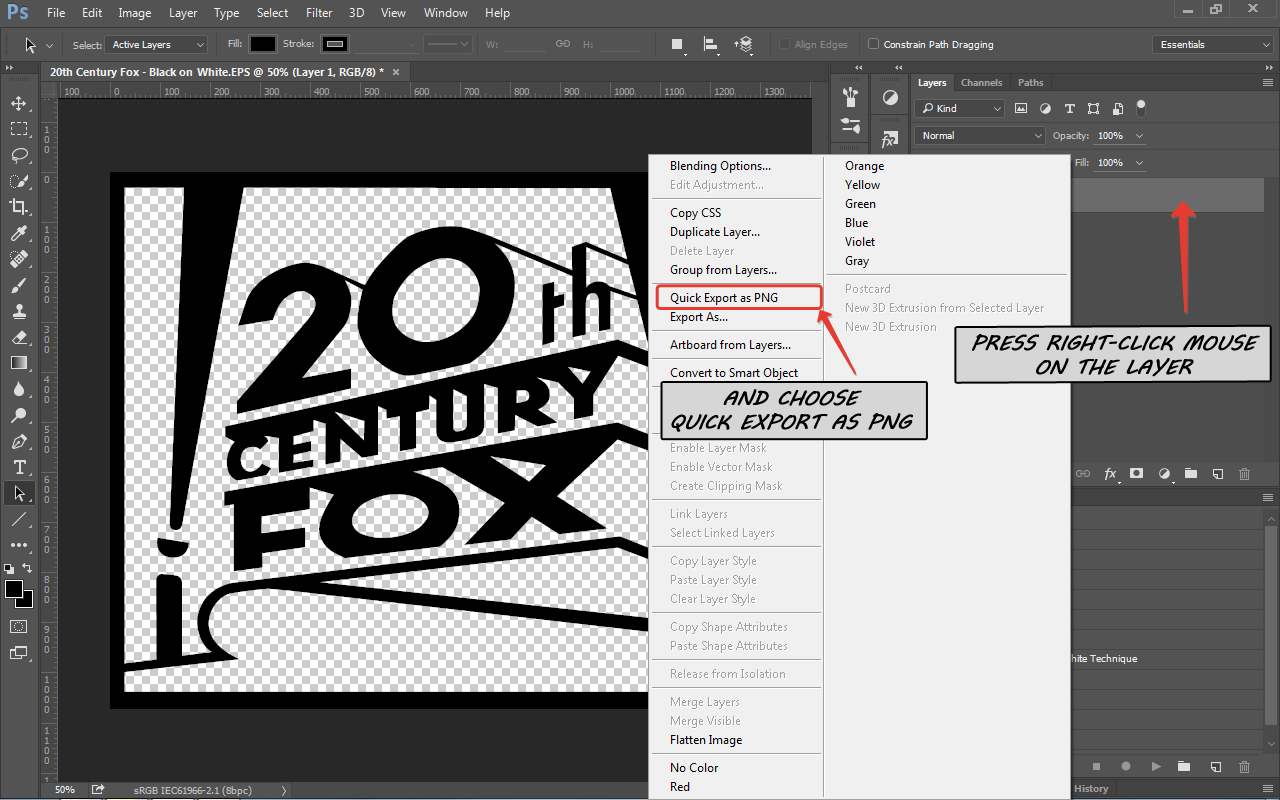The height and width of the screenshot is (800, 1280).
Task: Click the foreground color swatch
Action: tap(14, 589)
